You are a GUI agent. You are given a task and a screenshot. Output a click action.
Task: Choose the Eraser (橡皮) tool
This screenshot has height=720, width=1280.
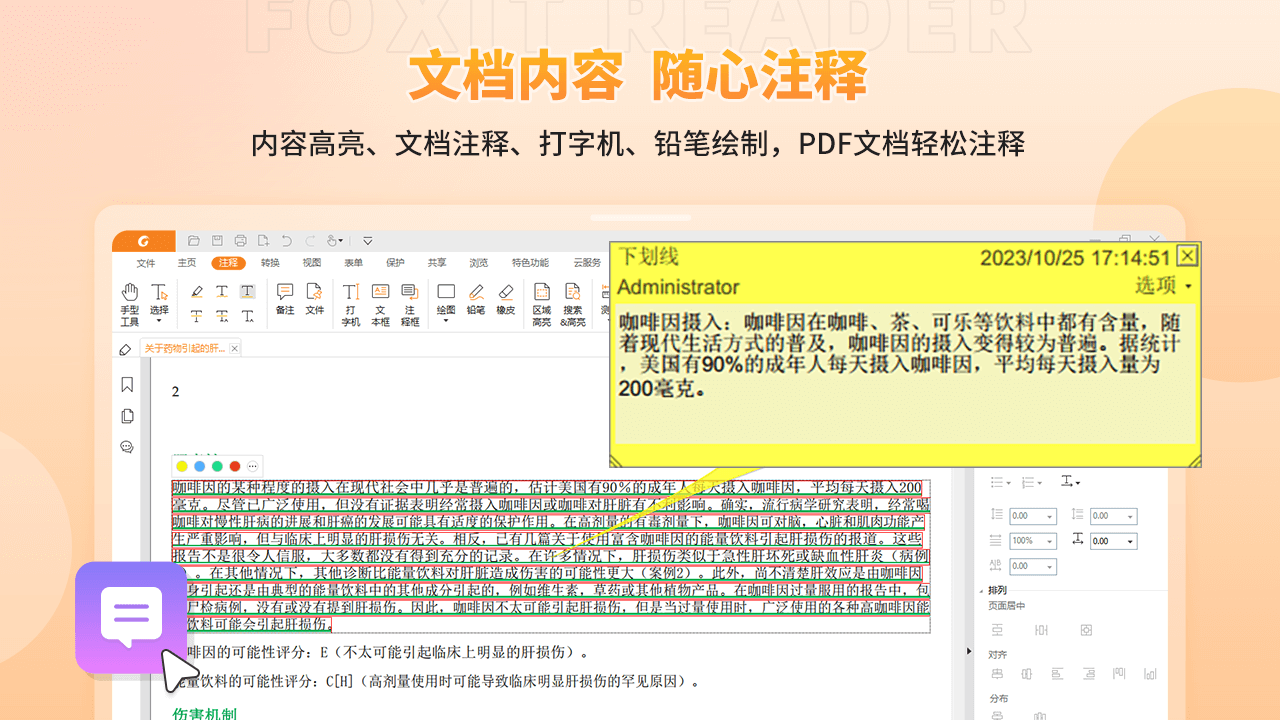506,302
